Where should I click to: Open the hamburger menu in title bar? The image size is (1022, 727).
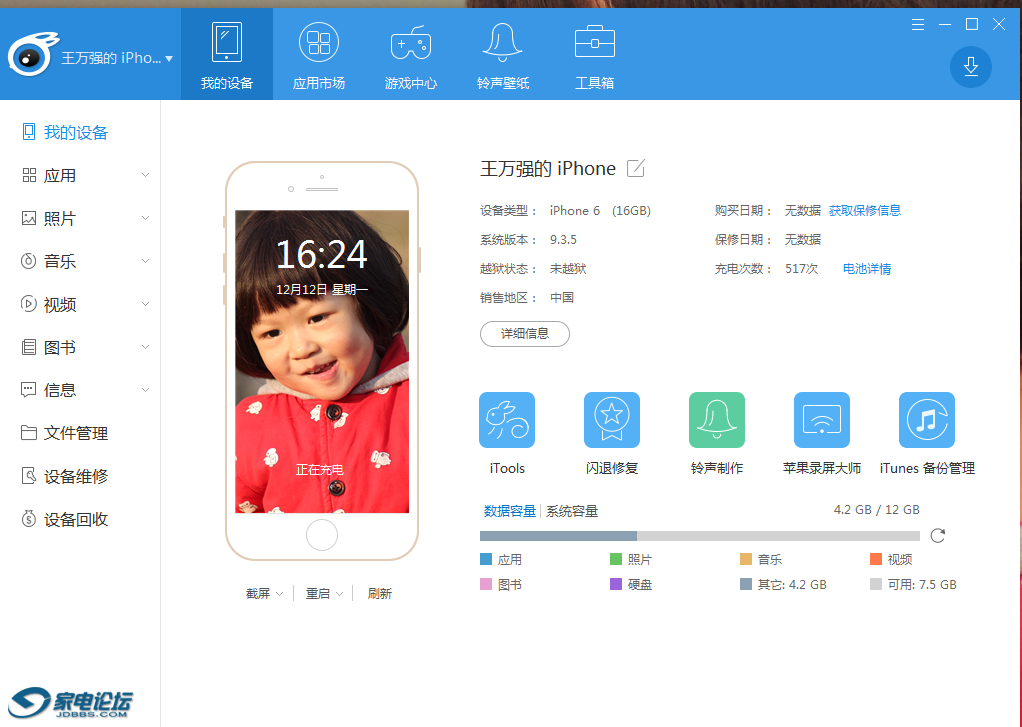(918, 25)
